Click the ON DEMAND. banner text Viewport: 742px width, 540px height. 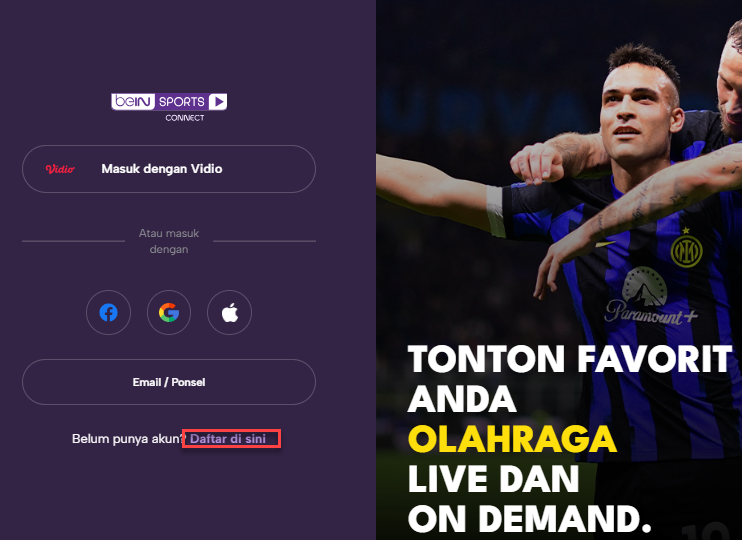(x=530, y=519)
